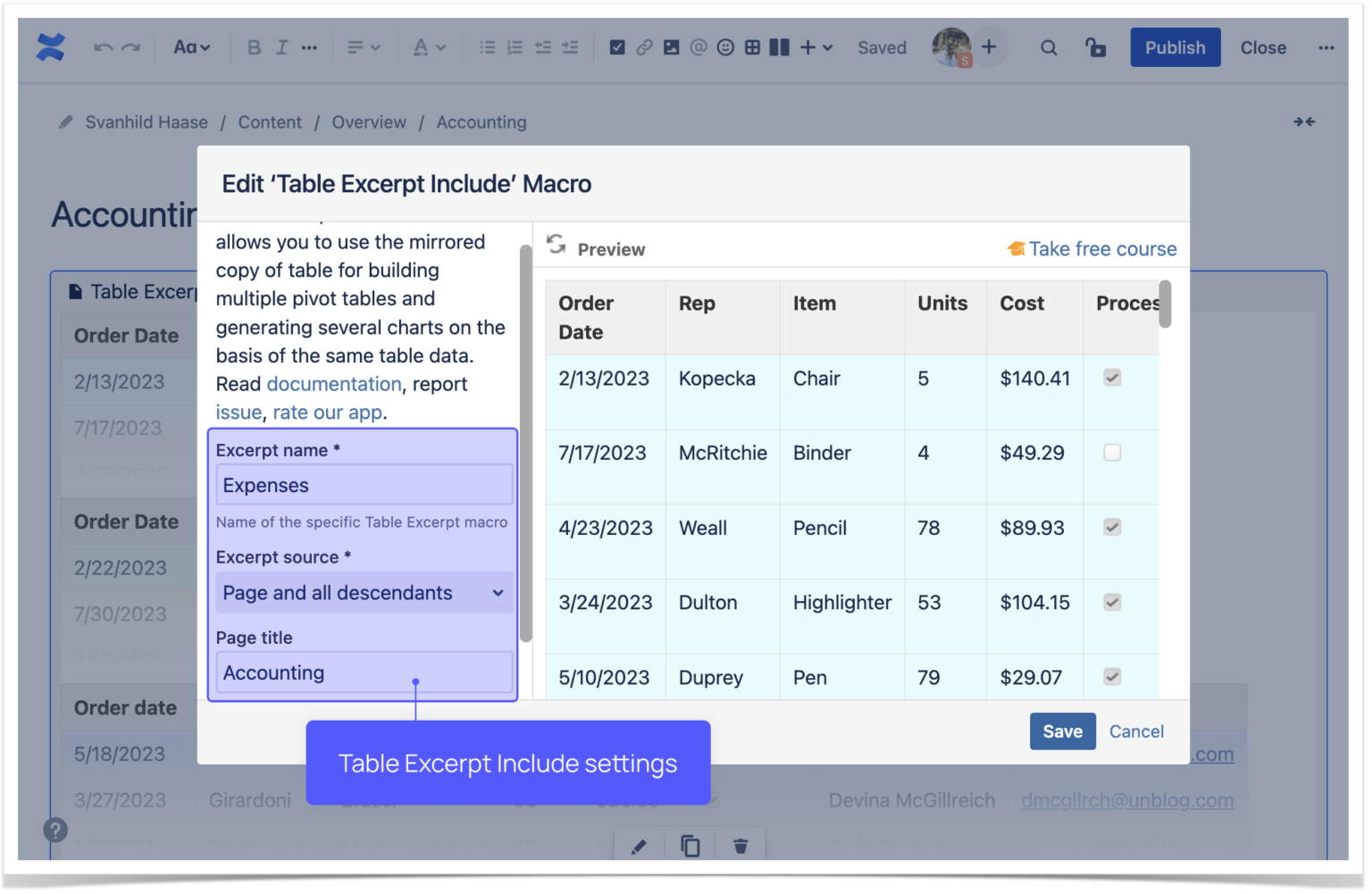This screenshot has height=894, width=1372.
Task: Check the Processed box for McRitchie's Binder order
Action: pyautogui.click(x=1111, y=453)
